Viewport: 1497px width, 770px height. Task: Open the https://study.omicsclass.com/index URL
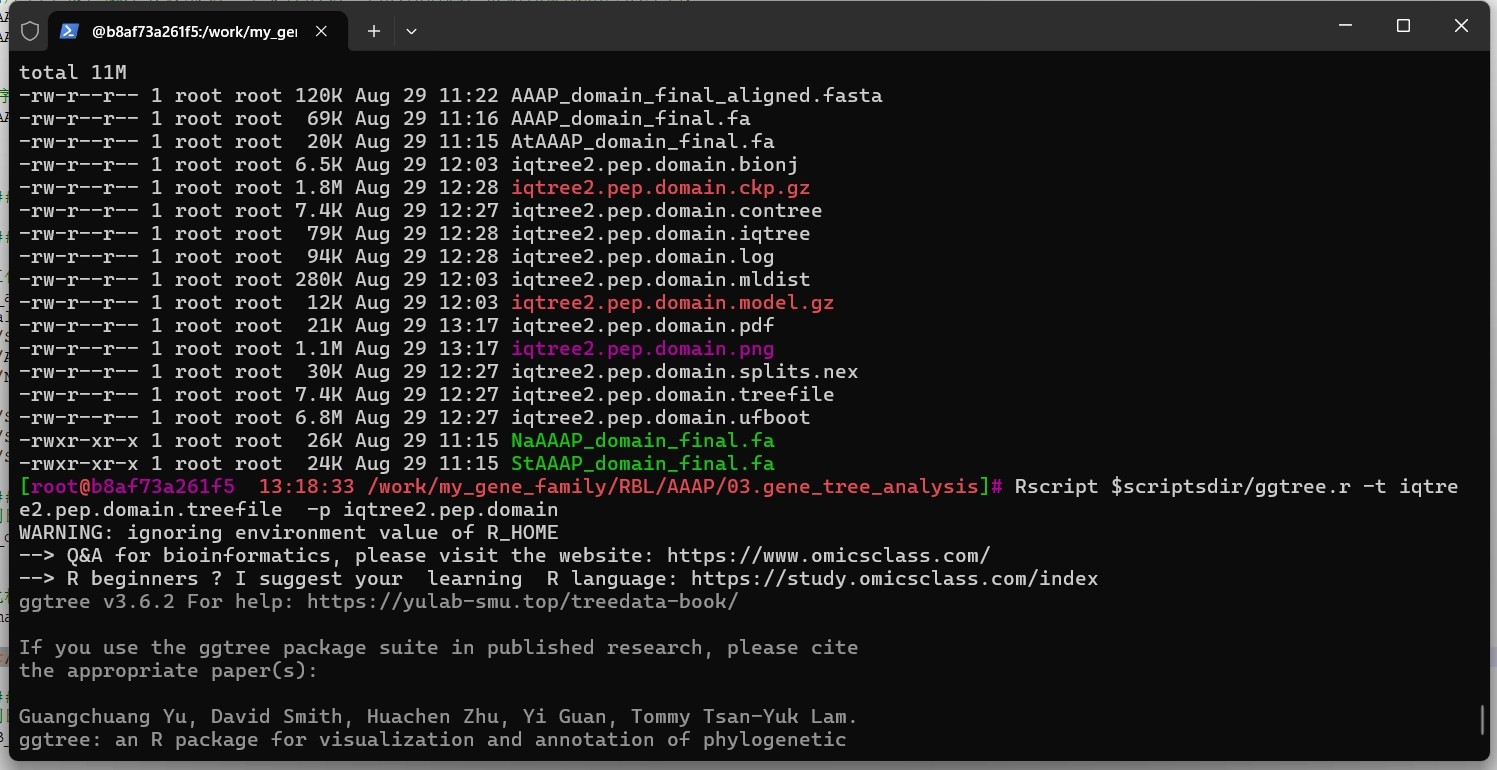(x=894, y=579)
